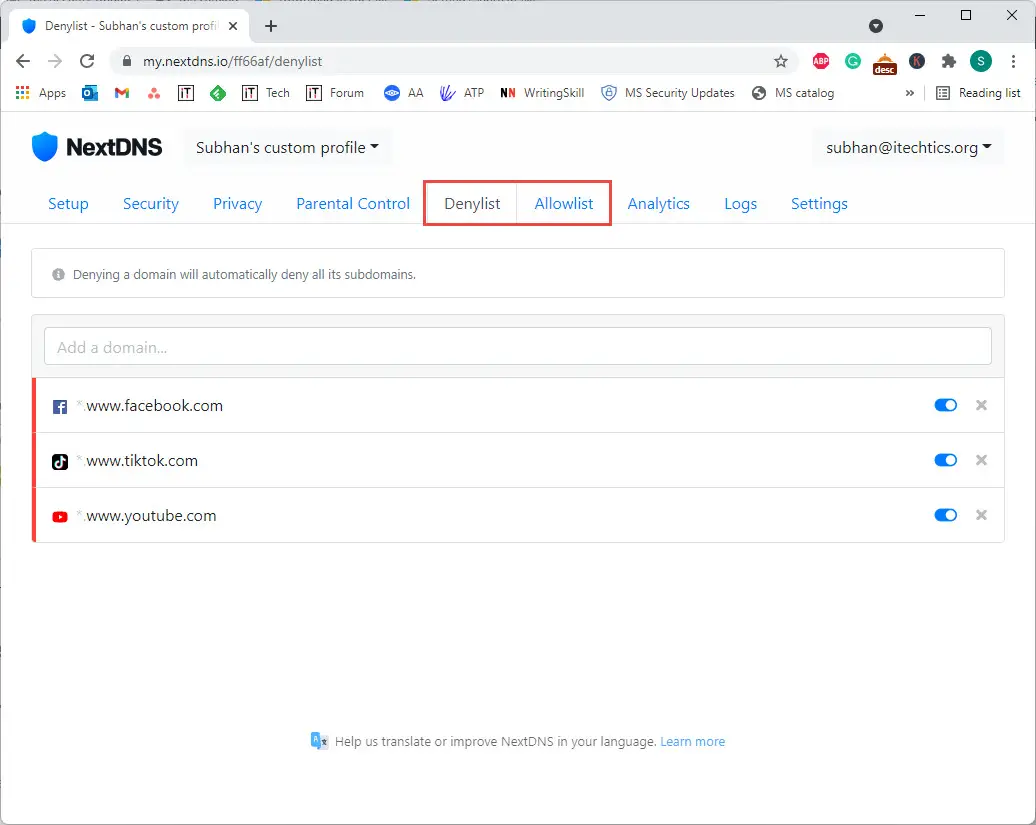
Task: Bookmark this page with the star icon
Action: tap(781, 61)
